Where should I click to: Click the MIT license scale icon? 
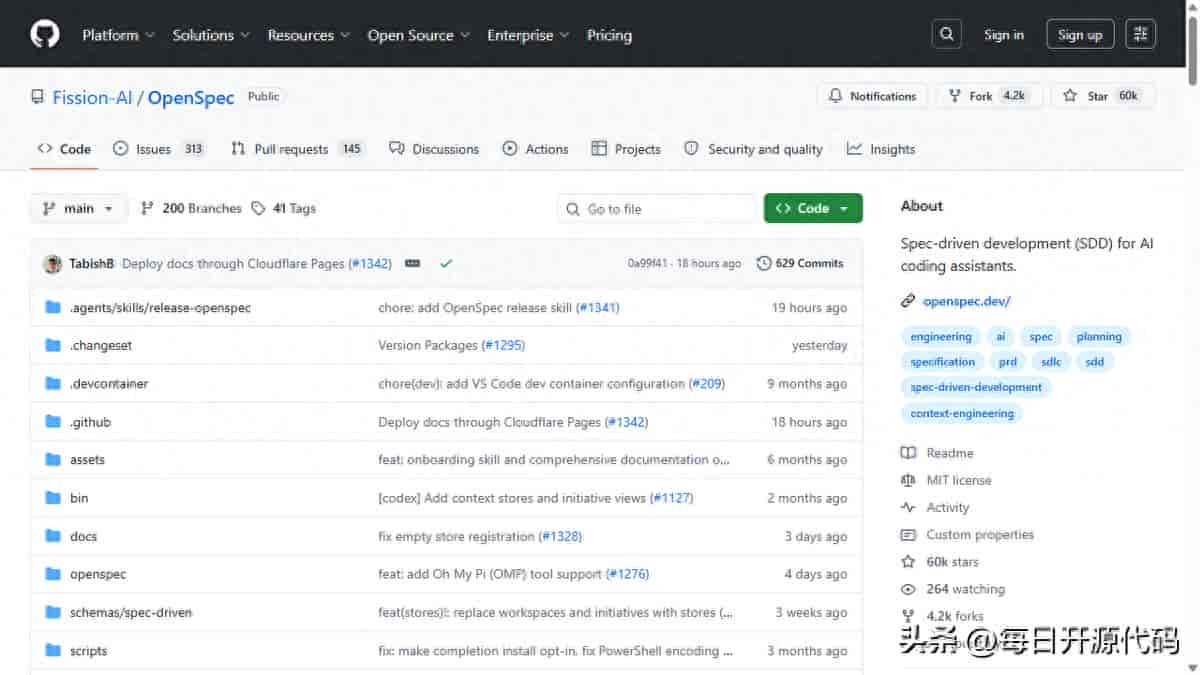coord(908,480)
